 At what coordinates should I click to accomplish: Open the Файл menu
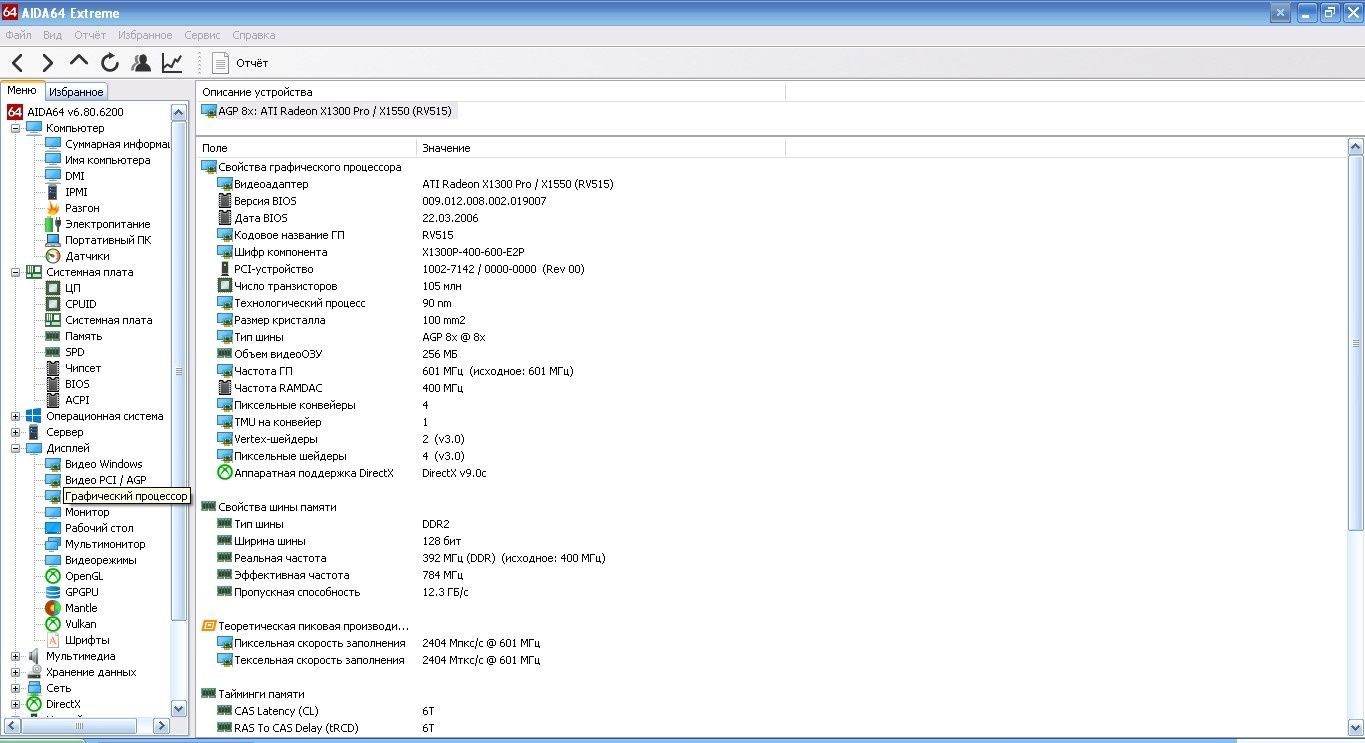(x=19, y=35)
